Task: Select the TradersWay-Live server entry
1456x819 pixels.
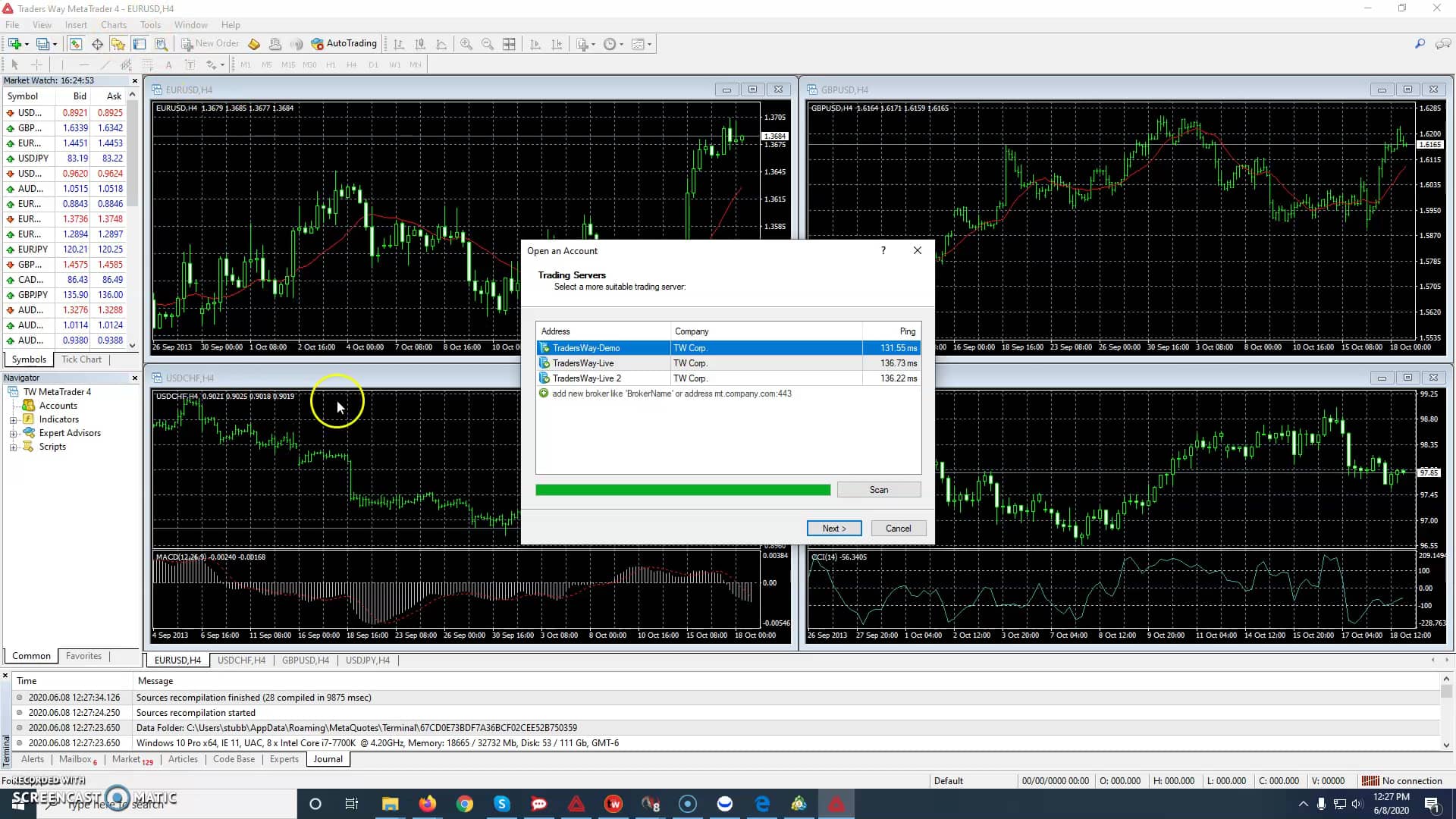Action: tap(603, 362)
